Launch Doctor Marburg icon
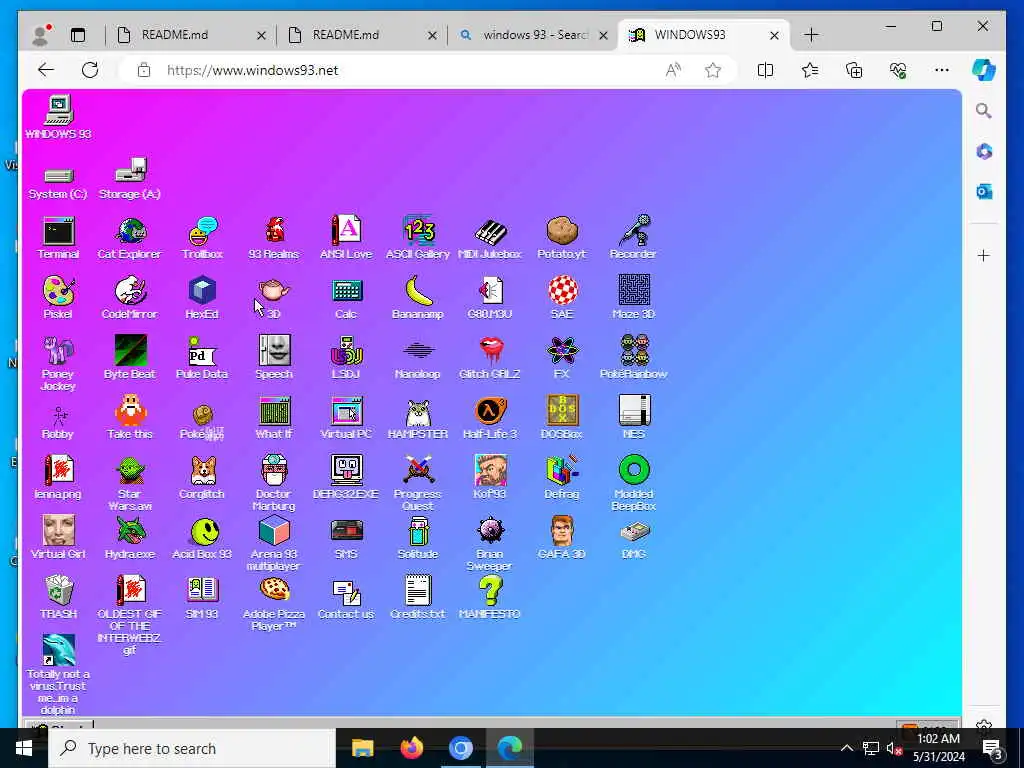The image size is (1024, 768). pyautogui.click(x=274, y=483)
